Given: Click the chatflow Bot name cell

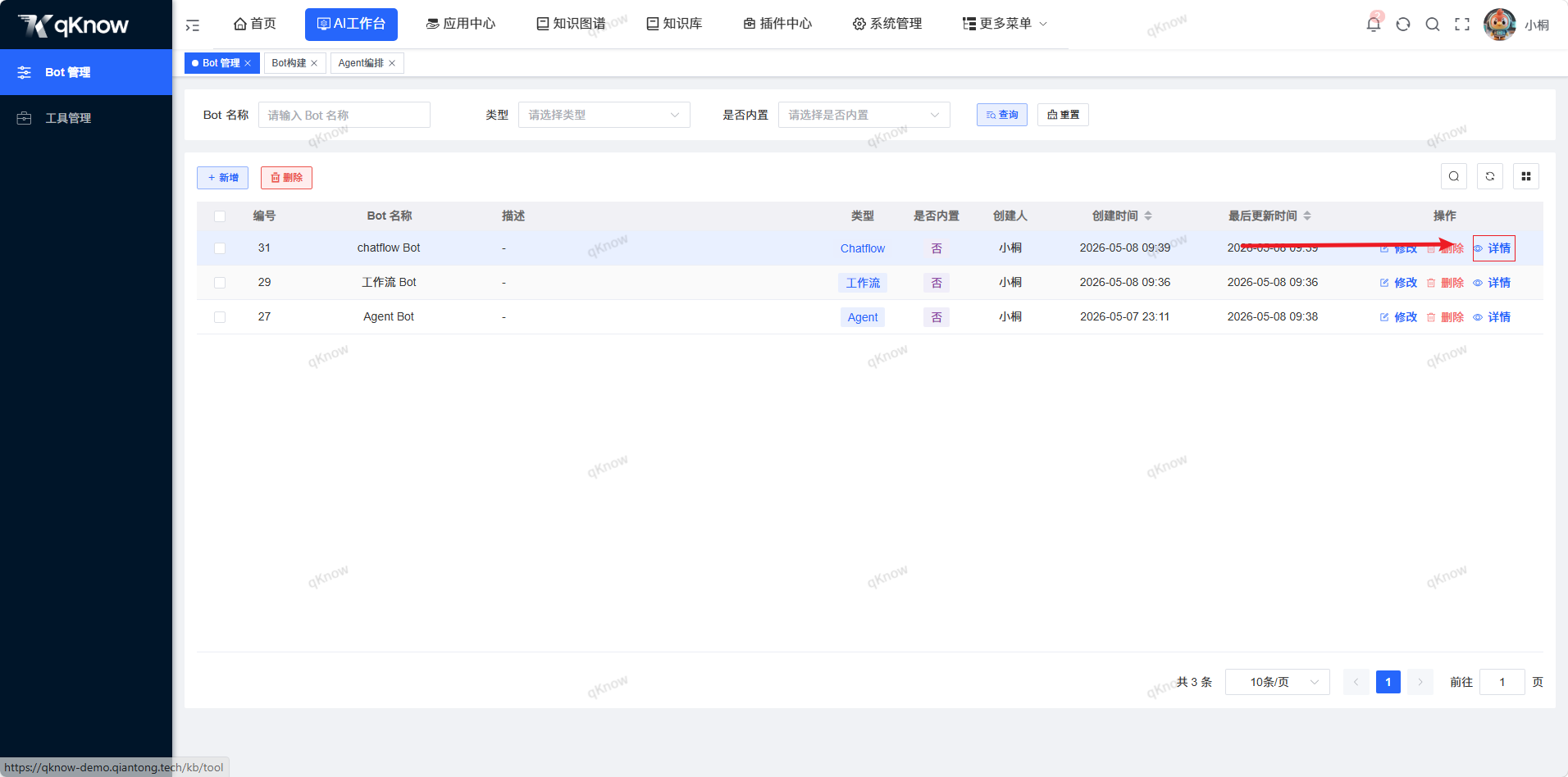Looking at the screenshot, I should point(389,248).
